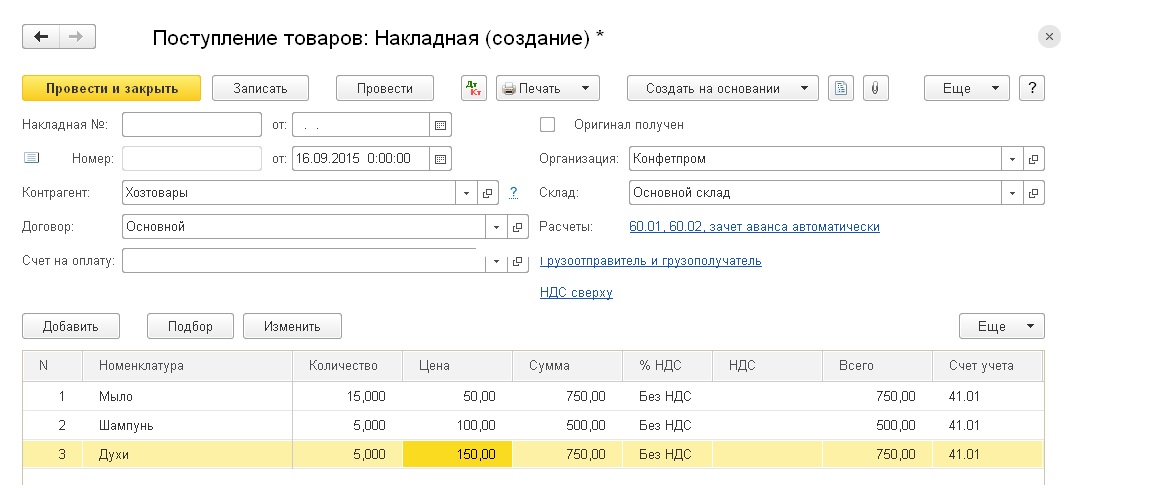The image size is (1170, 500).
Task: Expand the Организация dropdown arrow
Action: click(1013, 159)
